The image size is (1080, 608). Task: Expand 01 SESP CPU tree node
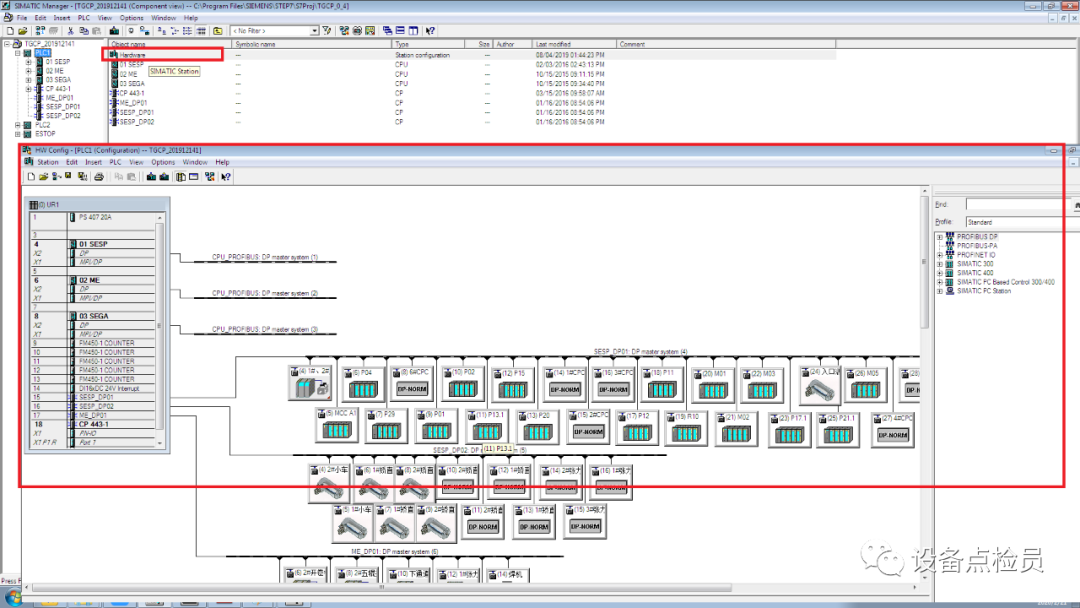tap(28, 62)
